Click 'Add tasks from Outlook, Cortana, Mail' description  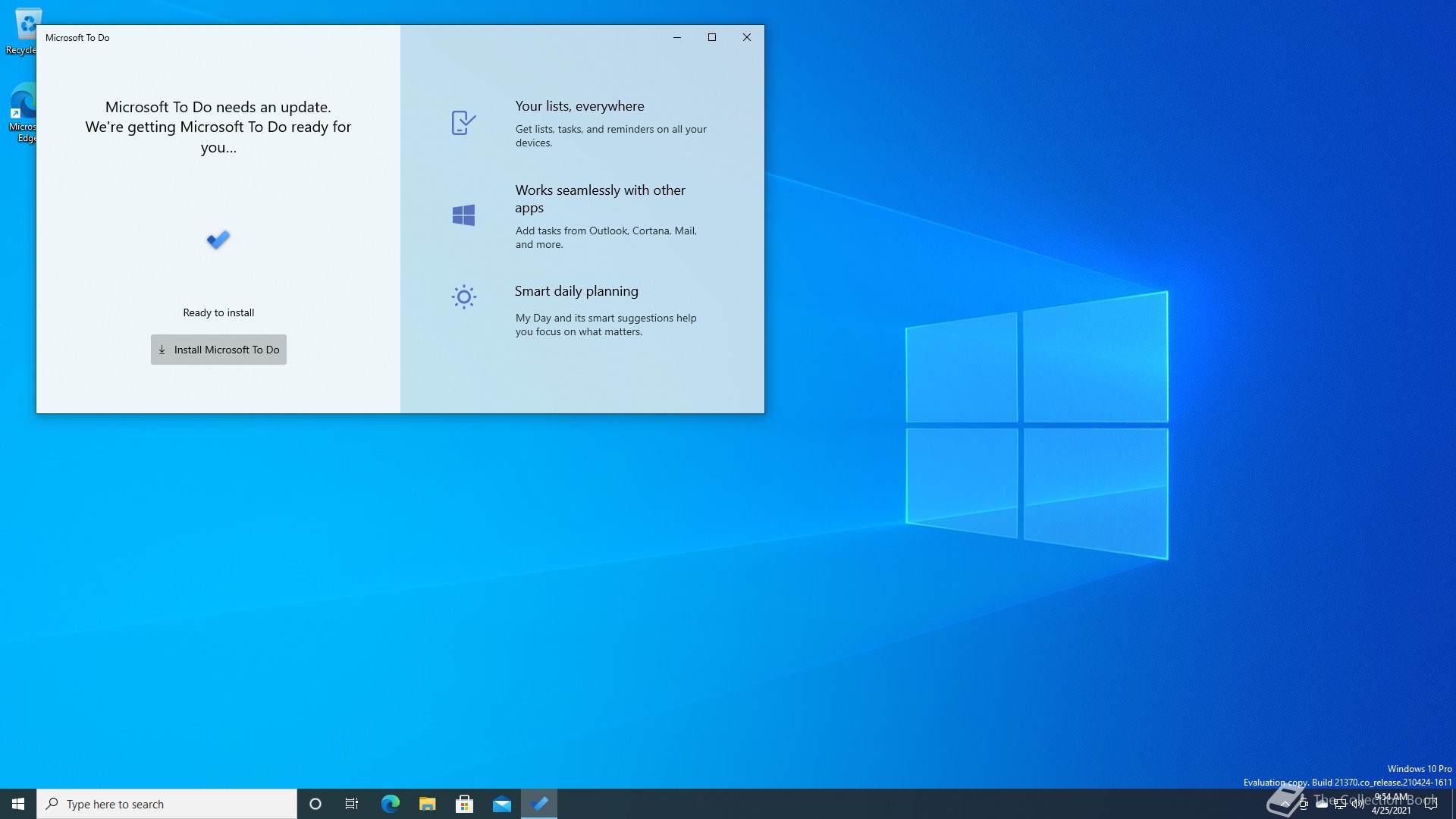[x=606, y=237]
